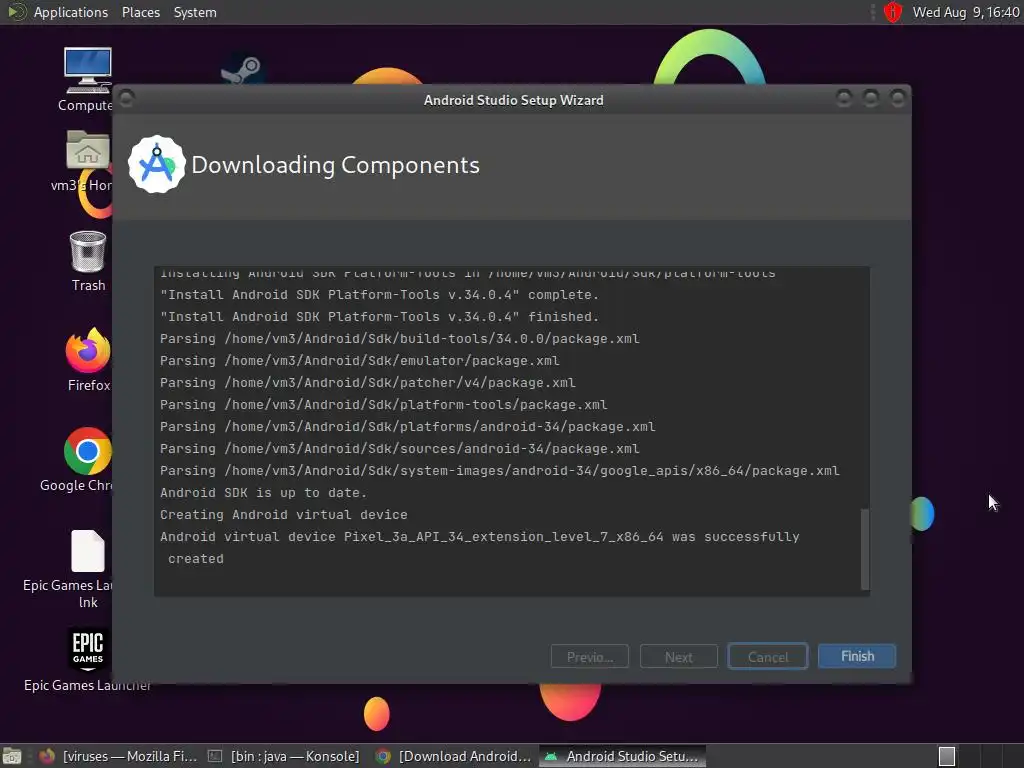Click the Chrome icon in the taskbar entry

384,756
